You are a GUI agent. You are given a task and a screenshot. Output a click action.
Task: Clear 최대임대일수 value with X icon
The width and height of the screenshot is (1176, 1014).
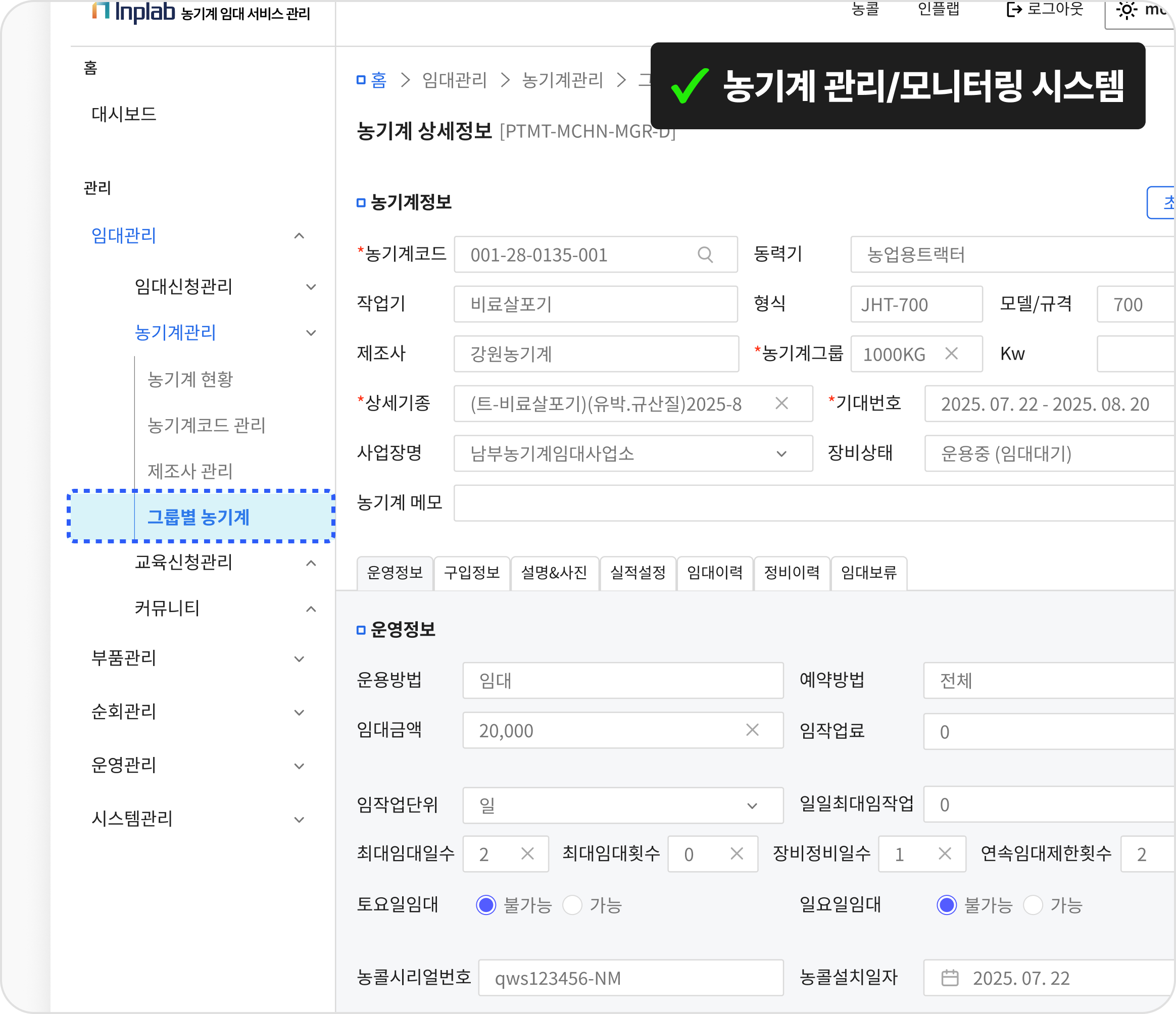tap(527, 853)
